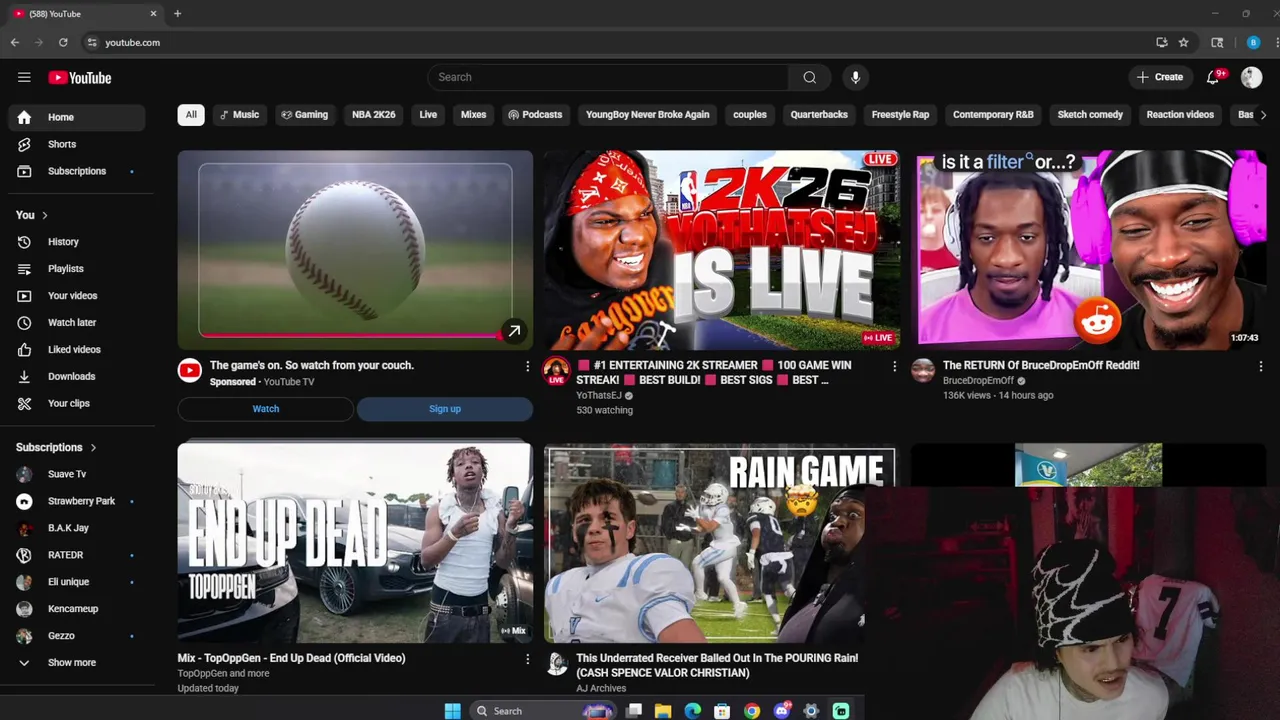
Task: Click the YouTube search input field
Action: [608, 77]
